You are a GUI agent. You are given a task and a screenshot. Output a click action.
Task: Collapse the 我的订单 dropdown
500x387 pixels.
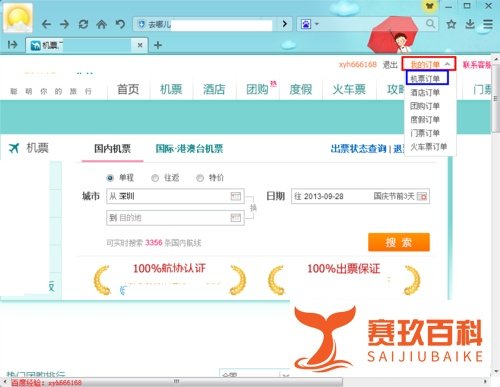coord(429,64)
